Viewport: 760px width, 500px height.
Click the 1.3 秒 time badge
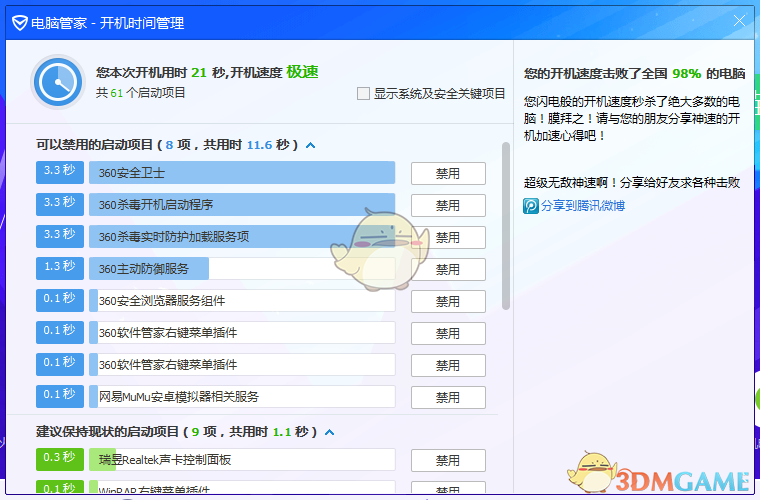point(60,268)
